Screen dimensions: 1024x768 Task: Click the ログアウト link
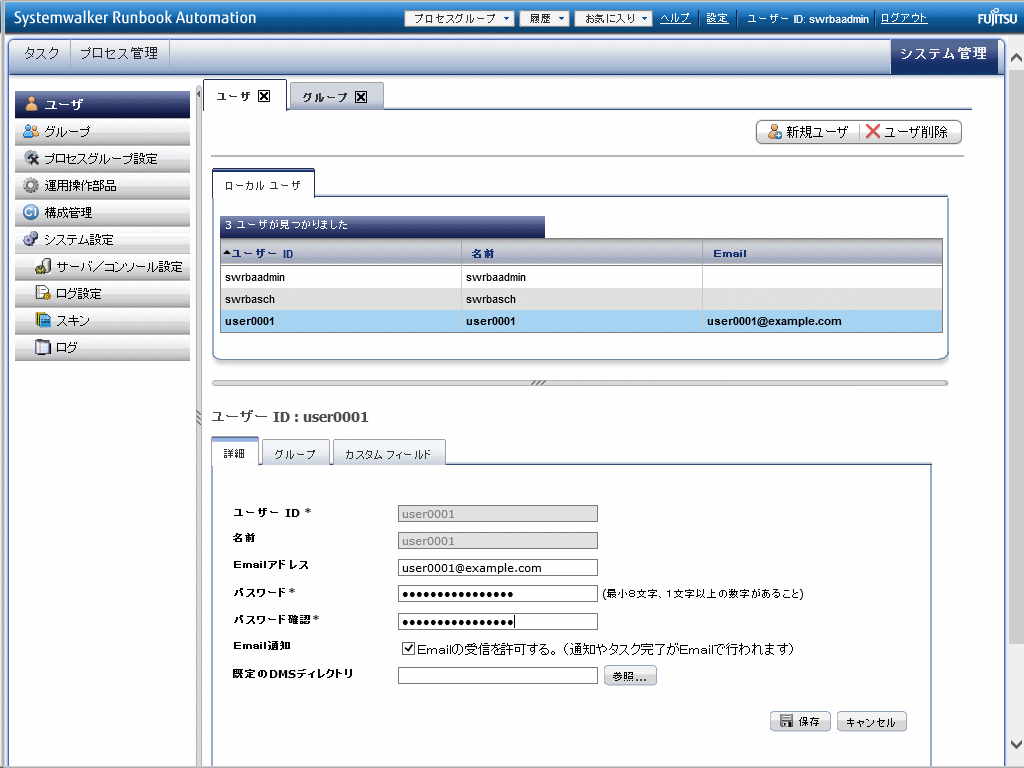point(904,18)
